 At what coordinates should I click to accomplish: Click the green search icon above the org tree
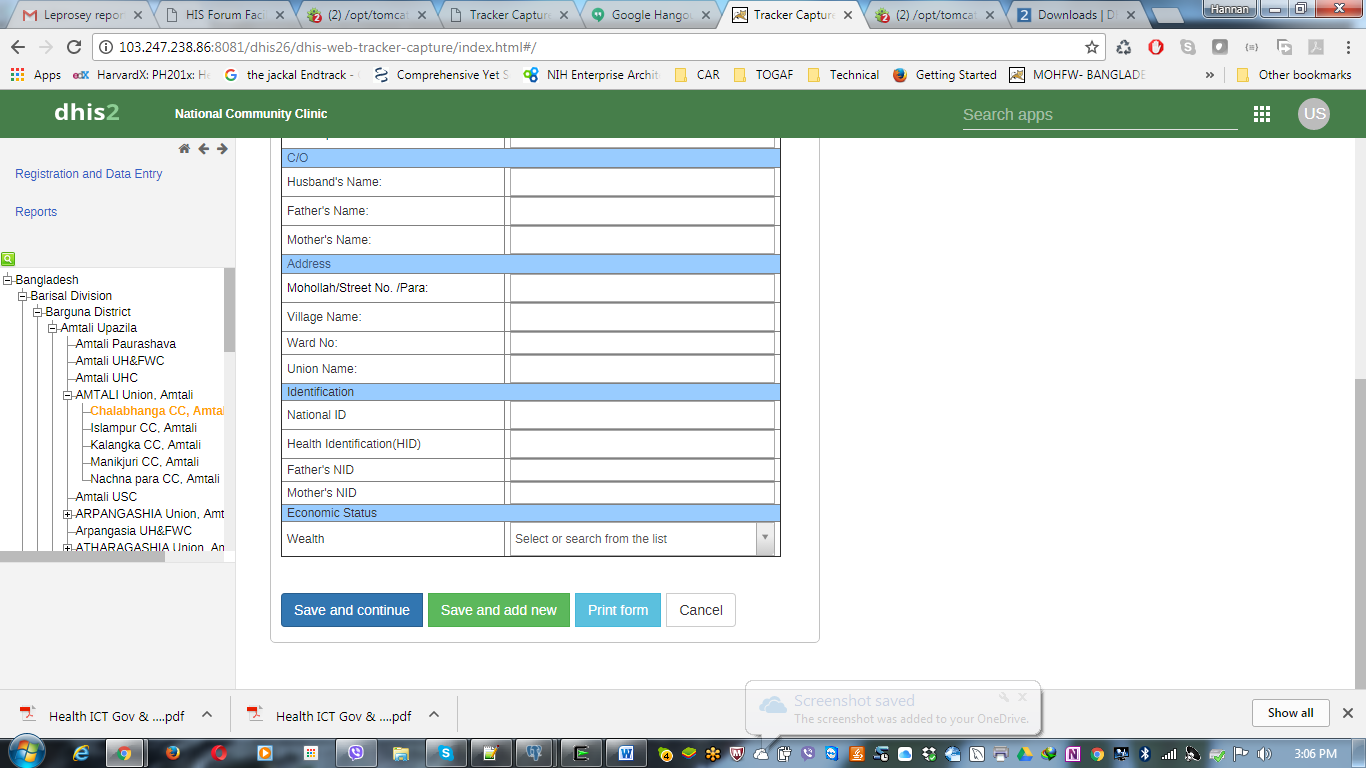pos(8,258)
